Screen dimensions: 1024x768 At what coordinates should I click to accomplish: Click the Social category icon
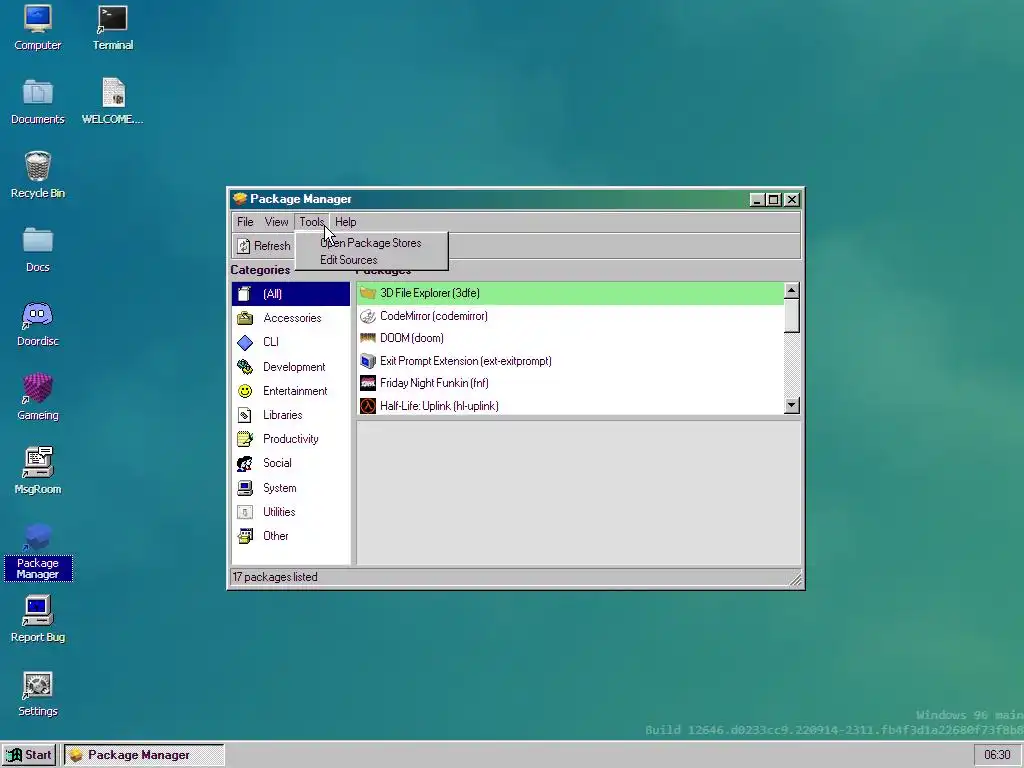(245, 463)
